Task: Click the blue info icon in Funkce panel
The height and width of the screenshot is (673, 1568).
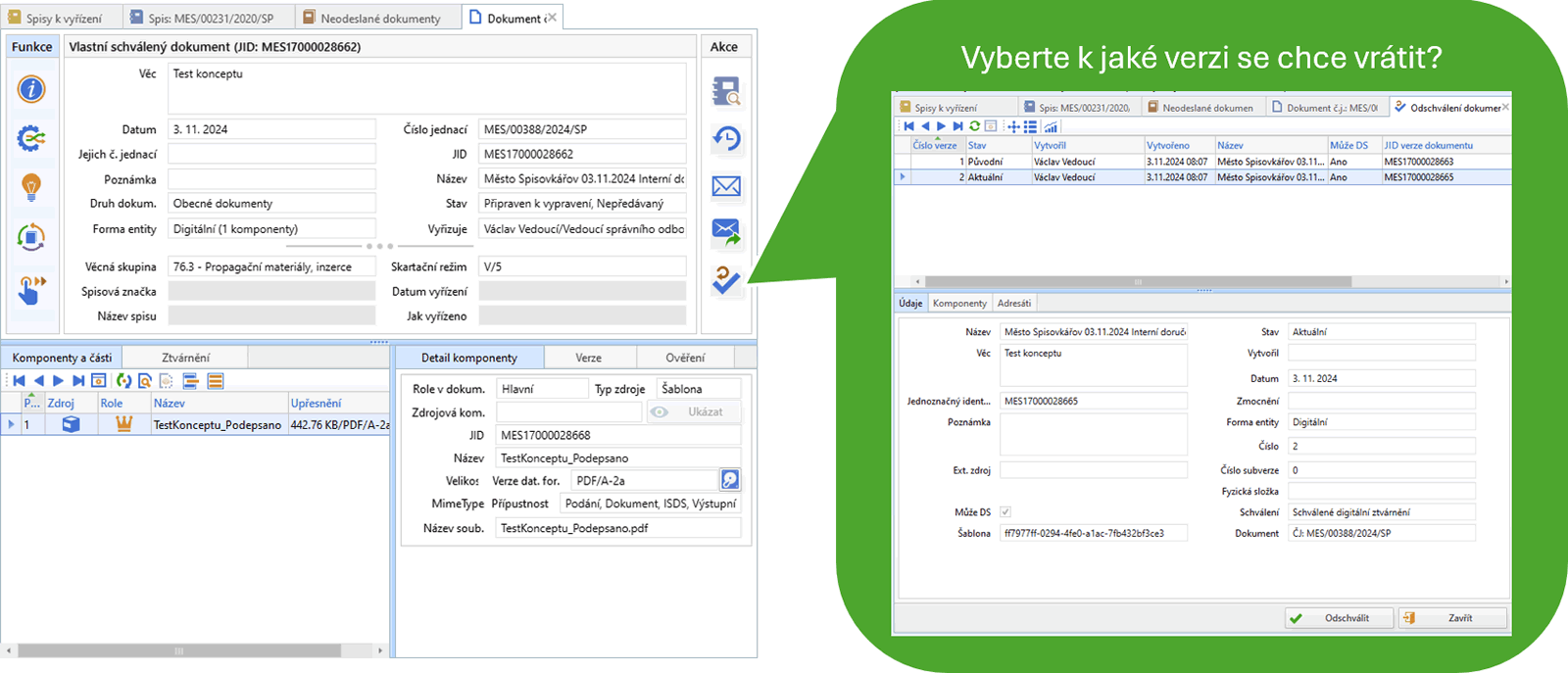Action: (31, 90)
